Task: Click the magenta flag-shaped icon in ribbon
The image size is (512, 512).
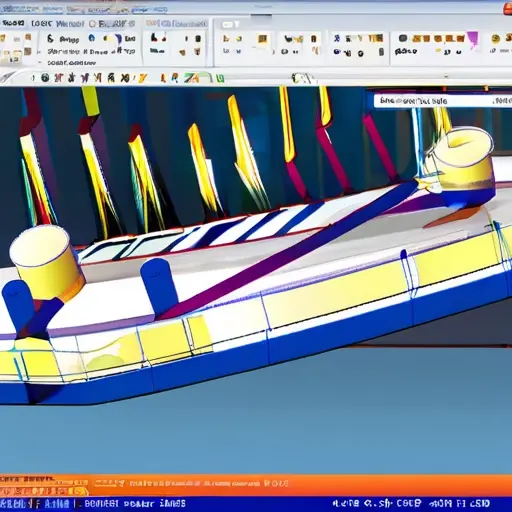Action: [473, 39]
